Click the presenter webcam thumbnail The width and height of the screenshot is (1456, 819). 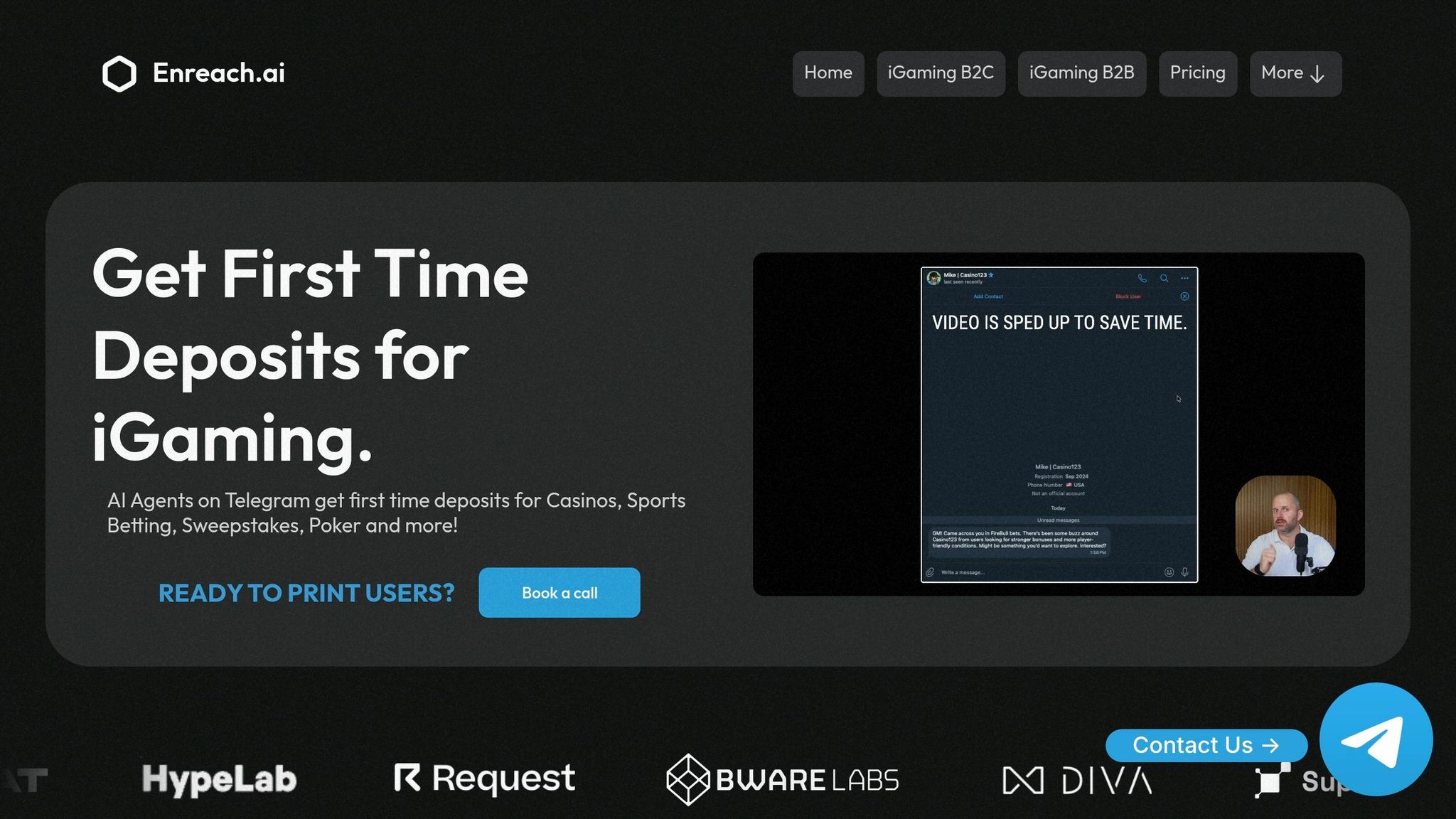coord(1285,525)
